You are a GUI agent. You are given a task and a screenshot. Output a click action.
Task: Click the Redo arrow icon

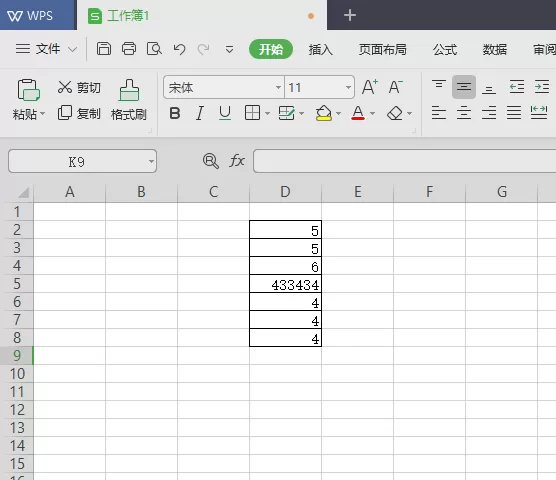204,49
